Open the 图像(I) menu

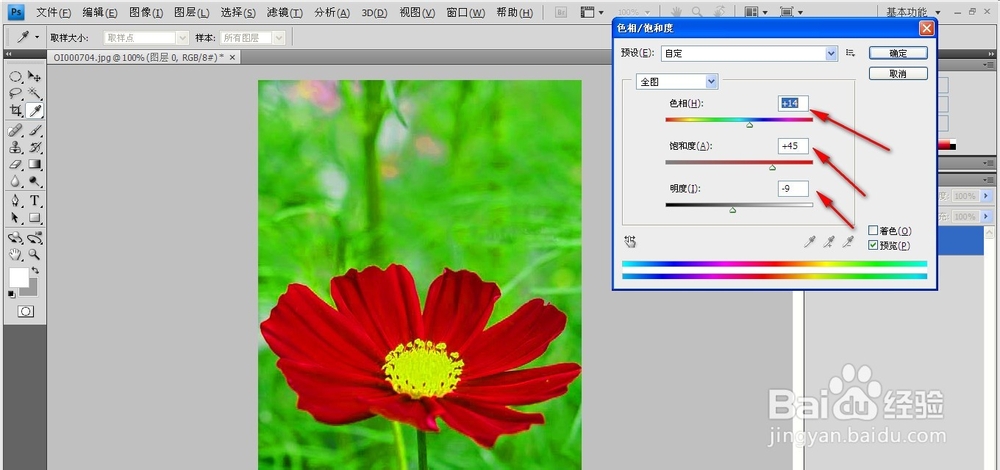(x=146, y=13)
